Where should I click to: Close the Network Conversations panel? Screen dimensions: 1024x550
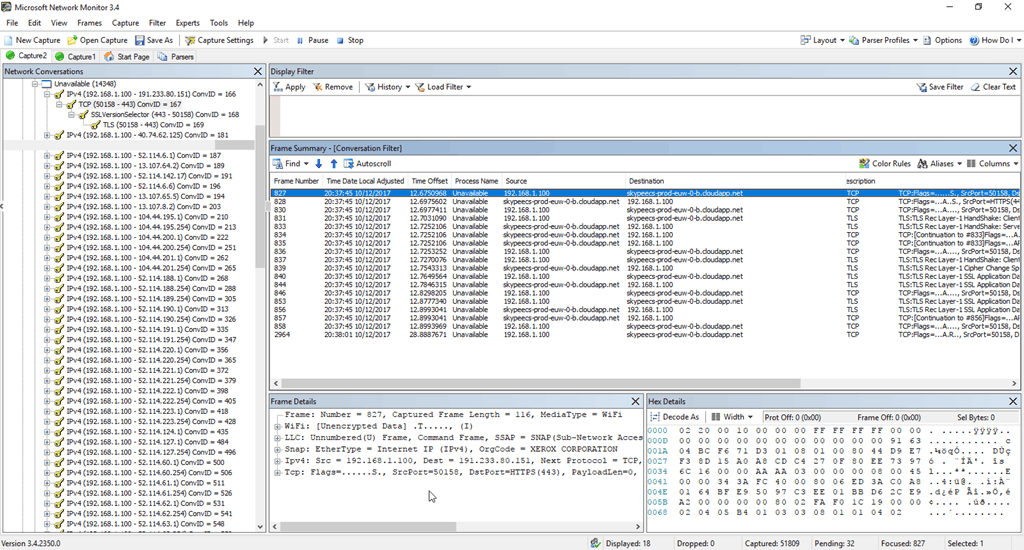(x=258, y=72)
